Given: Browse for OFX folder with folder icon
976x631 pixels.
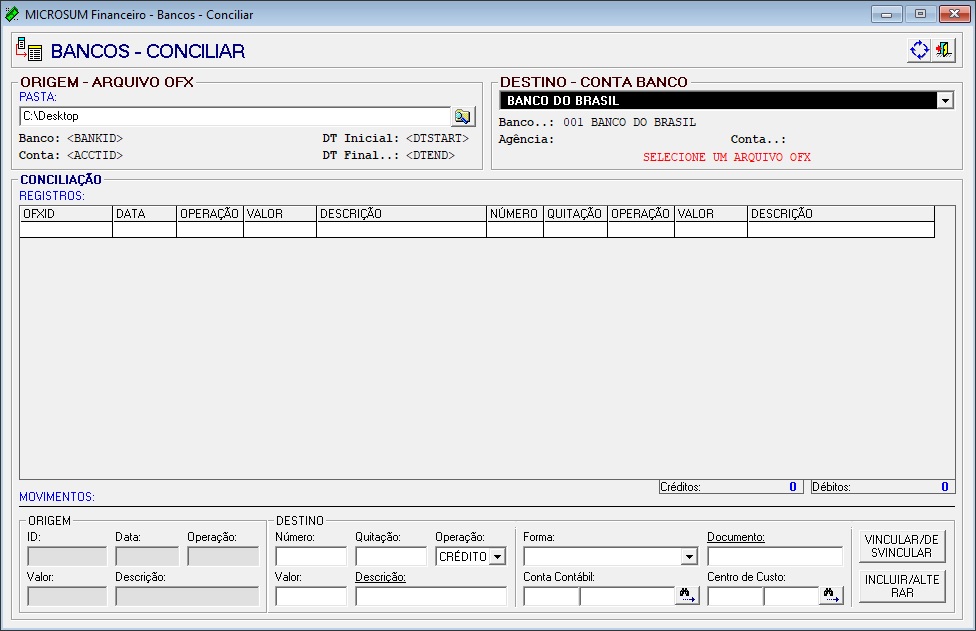Looking at the screenshot, I should (x=462, y=116).
